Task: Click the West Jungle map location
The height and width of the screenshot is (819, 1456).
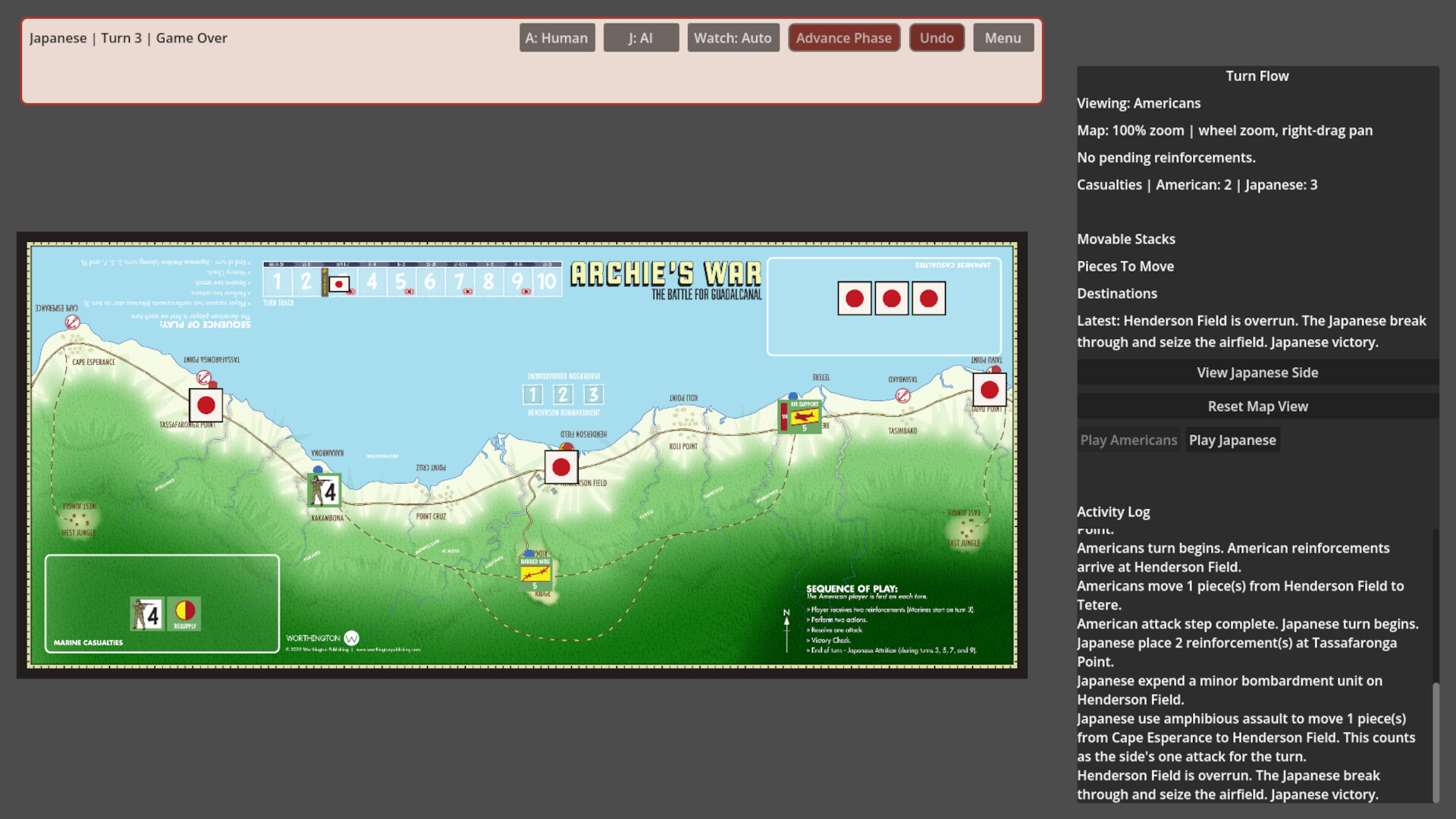Action: click(79, 522)
